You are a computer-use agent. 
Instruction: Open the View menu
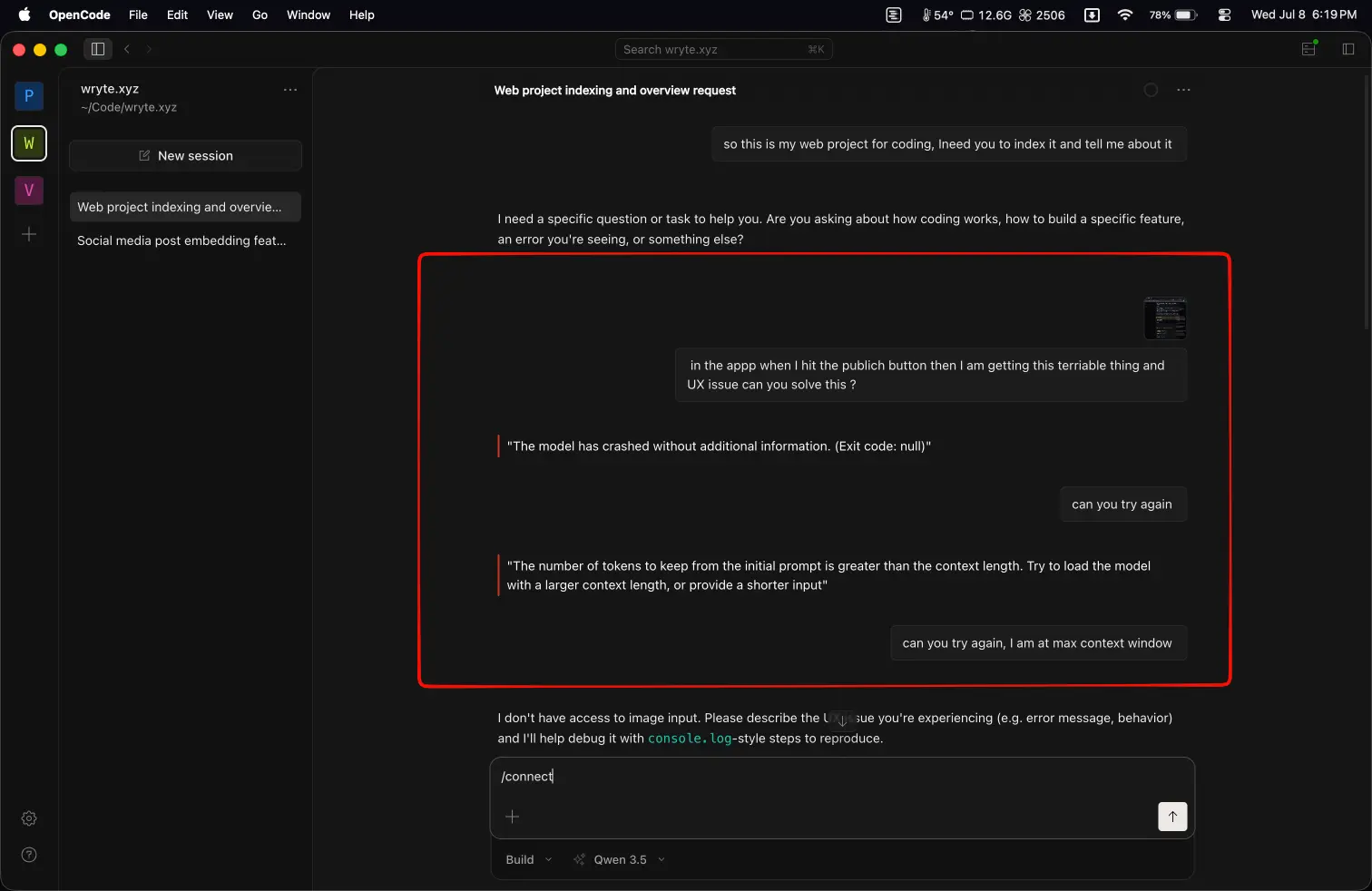click(220, 15)
